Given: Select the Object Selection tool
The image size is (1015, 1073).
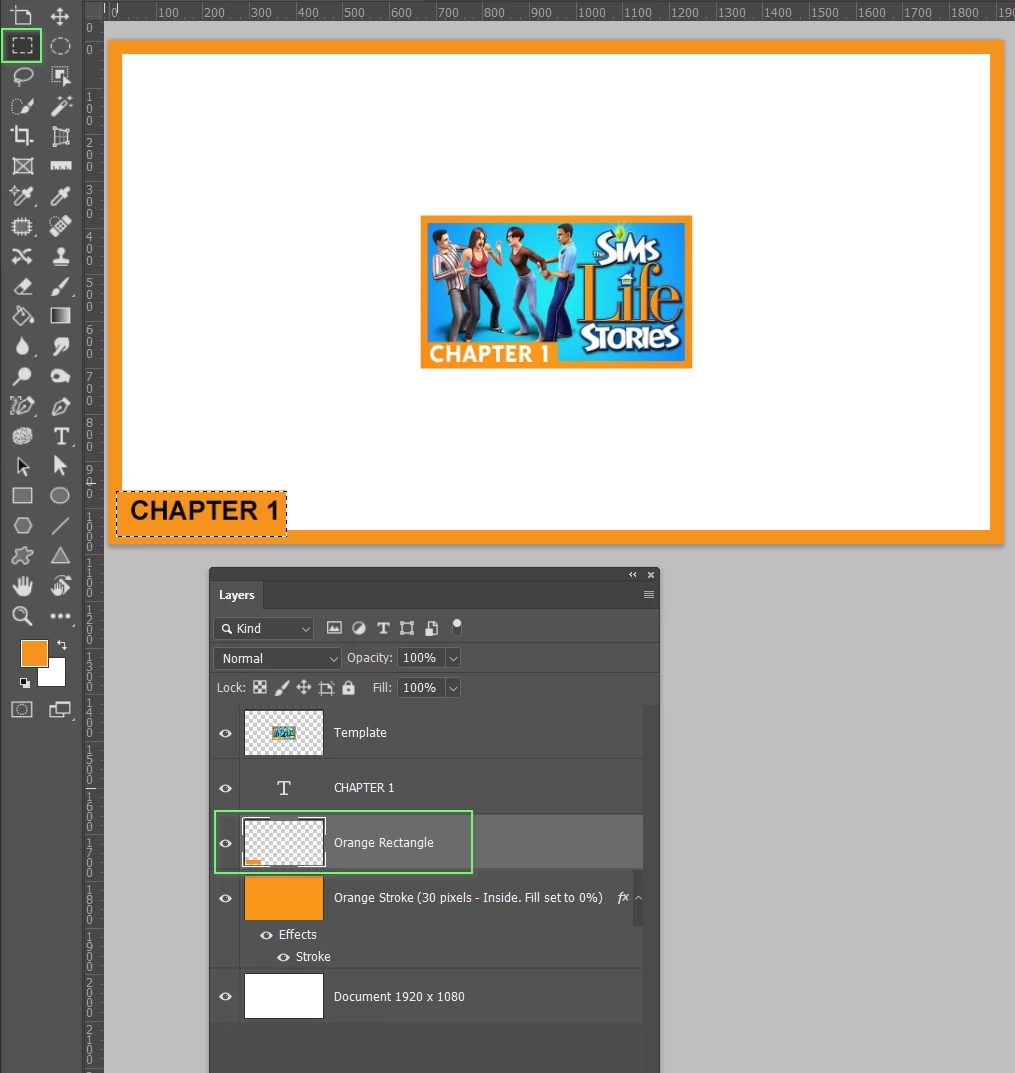Looking at the screenshot, I should point(60,76).
